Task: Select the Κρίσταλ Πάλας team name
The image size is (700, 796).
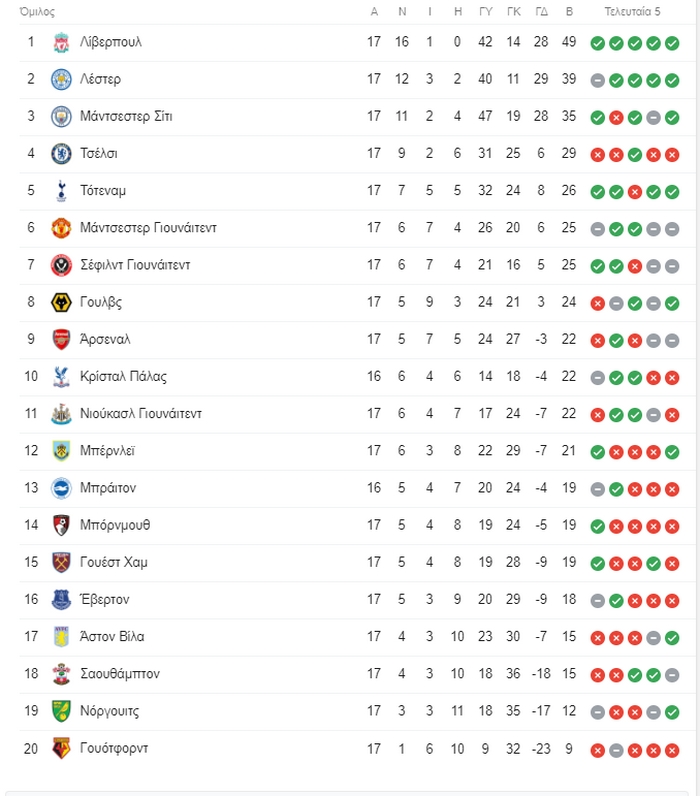Action: click(x=123, y=377)
